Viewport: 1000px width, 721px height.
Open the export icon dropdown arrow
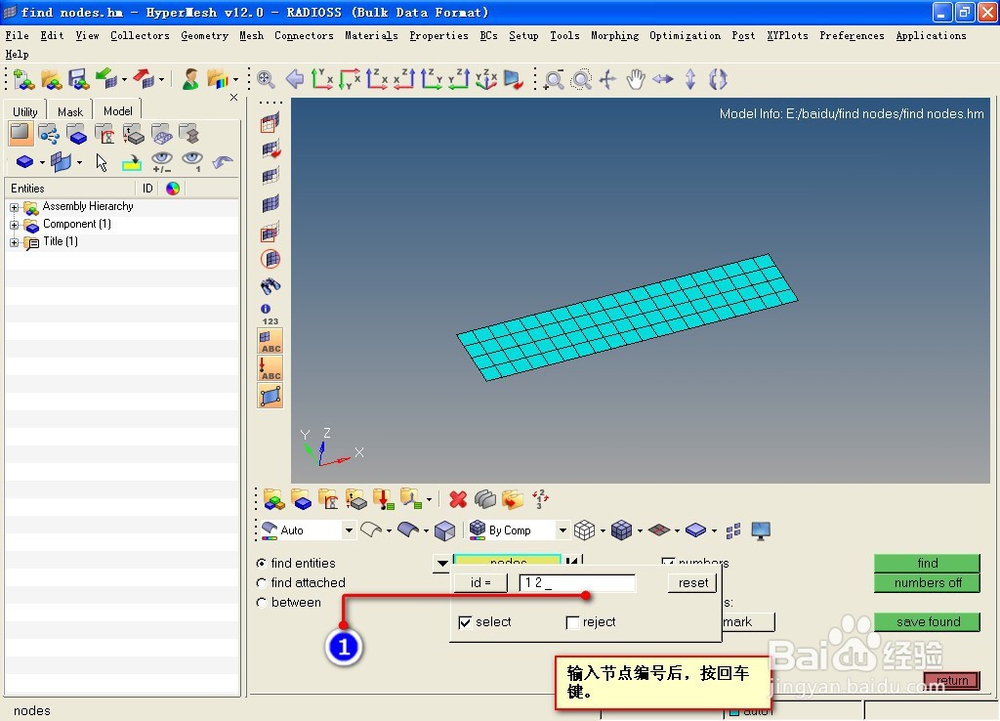pyautogui.click(x=162, y=80)
